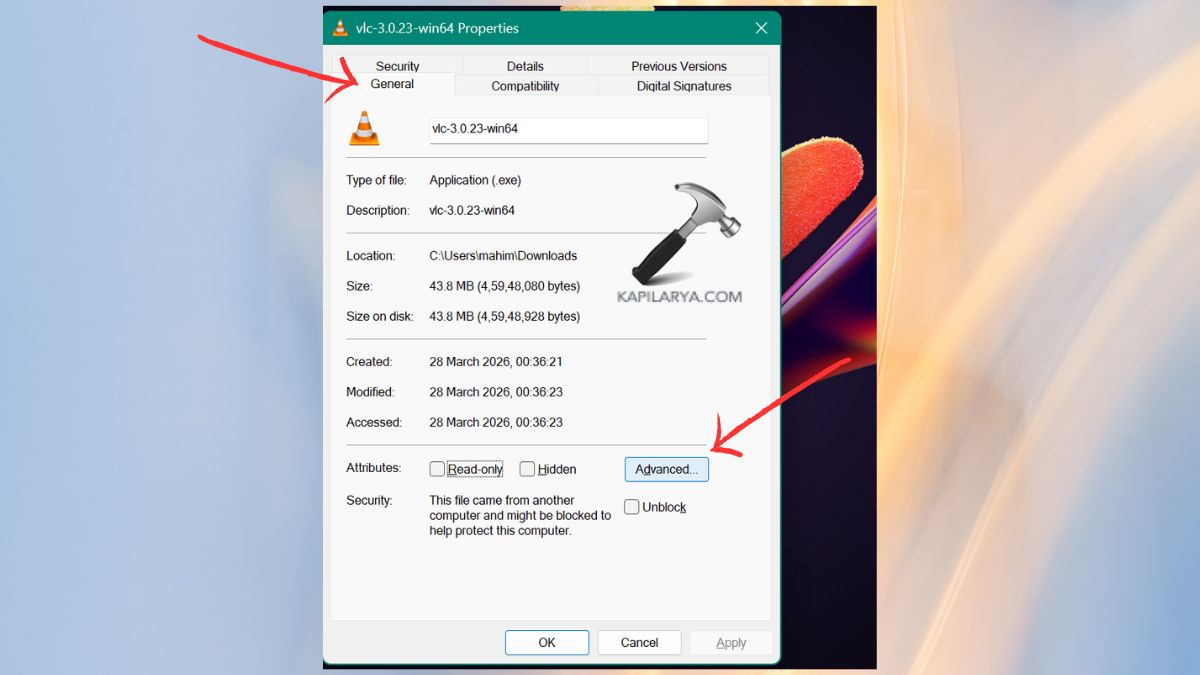The width and height of the screenshot is (1200, 675).
Task: Select the General tab
Action: coord(392,84)
